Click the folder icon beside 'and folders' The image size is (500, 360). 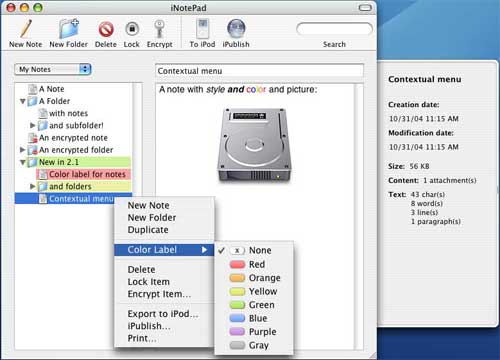(x=43, y=186)
